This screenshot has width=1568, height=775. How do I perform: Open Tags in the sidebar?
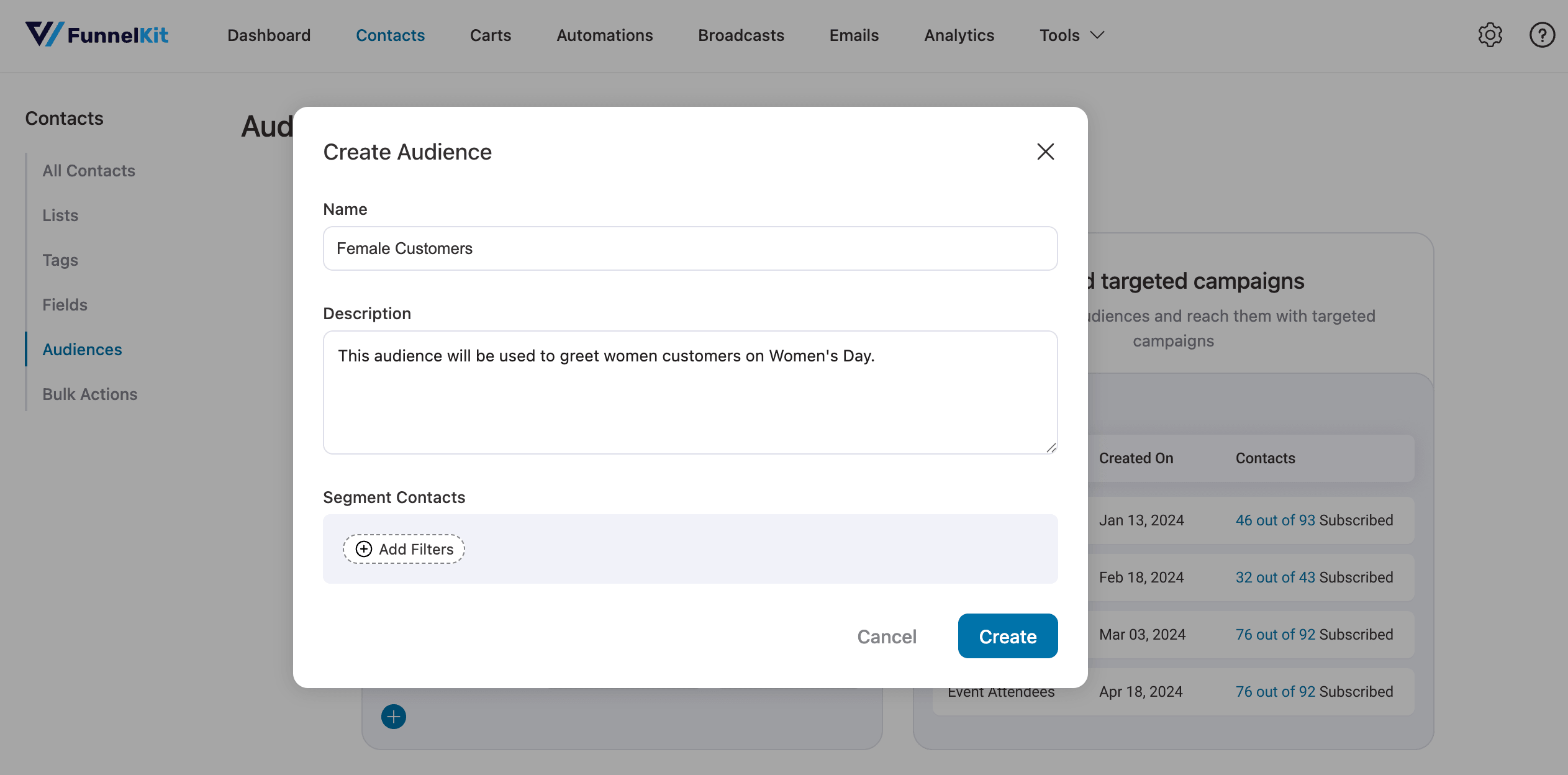pyautogui.click(x=60, y=260)
